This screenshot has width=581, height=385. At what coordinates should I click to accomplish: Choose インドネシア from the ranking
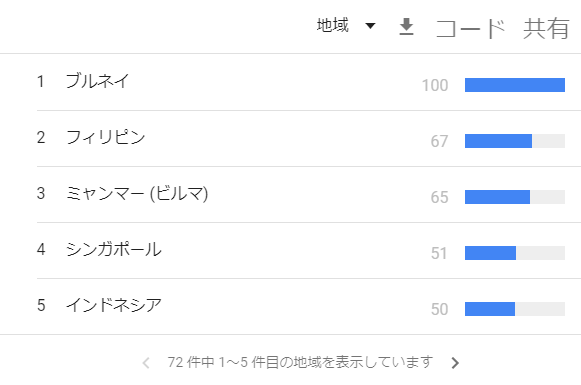tap(113, 305)
